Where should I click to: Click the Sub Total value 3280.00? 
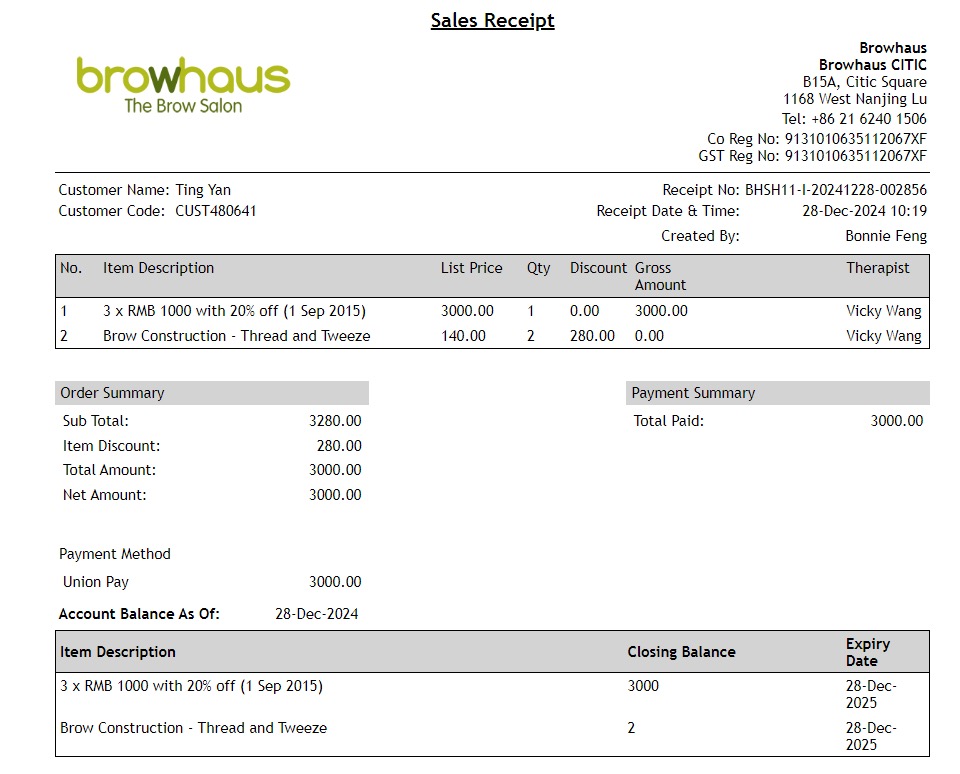(335, 421)
